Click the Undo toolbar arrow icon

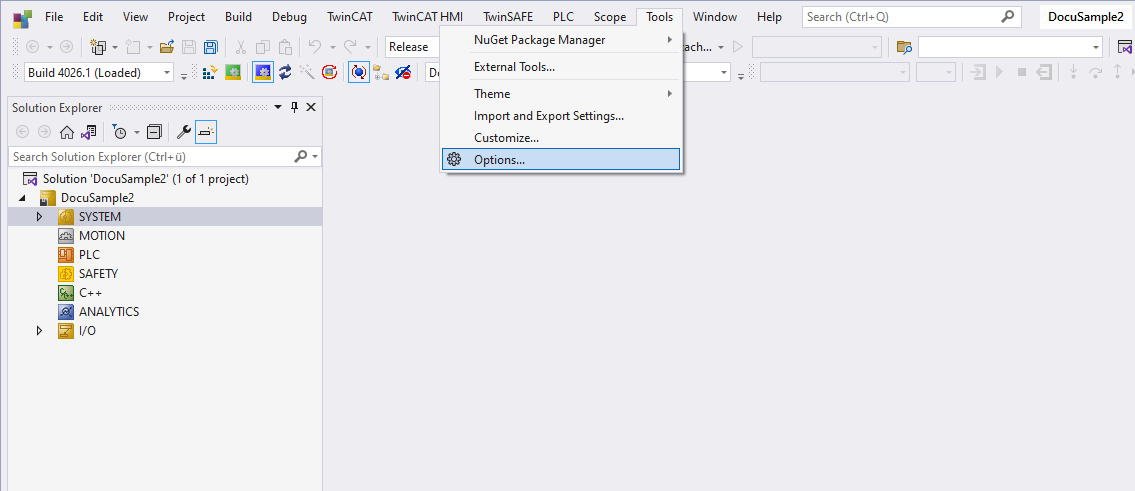tap(315, 47)
